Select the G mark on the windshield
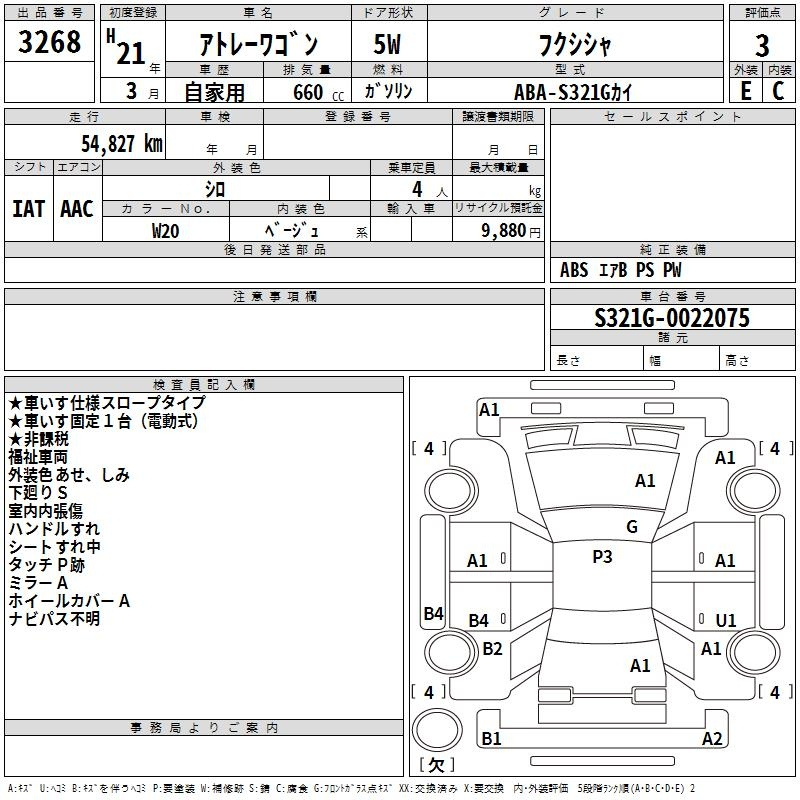 coord(631,527)
